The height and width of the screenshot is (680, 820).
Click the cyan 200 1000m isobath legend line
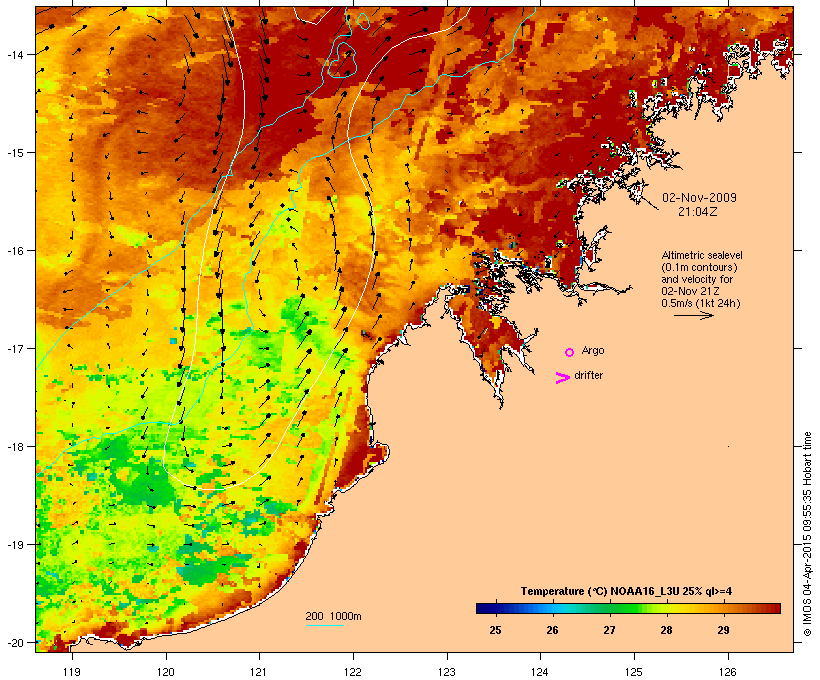pyautogui.click(x=325, y=625)
